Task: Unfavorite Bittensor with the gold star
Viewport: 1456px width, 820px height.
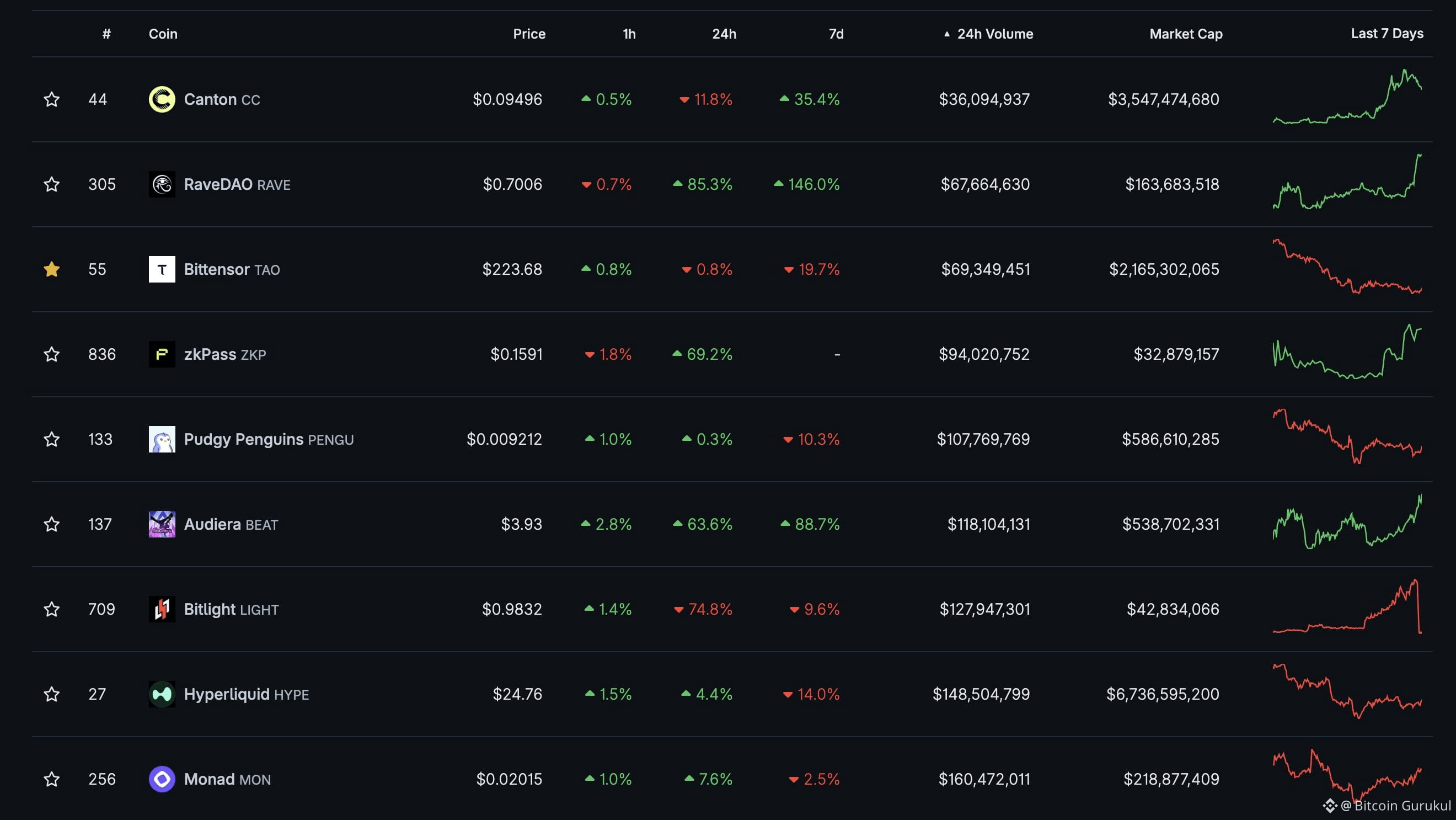Action: tap(51, 269)
